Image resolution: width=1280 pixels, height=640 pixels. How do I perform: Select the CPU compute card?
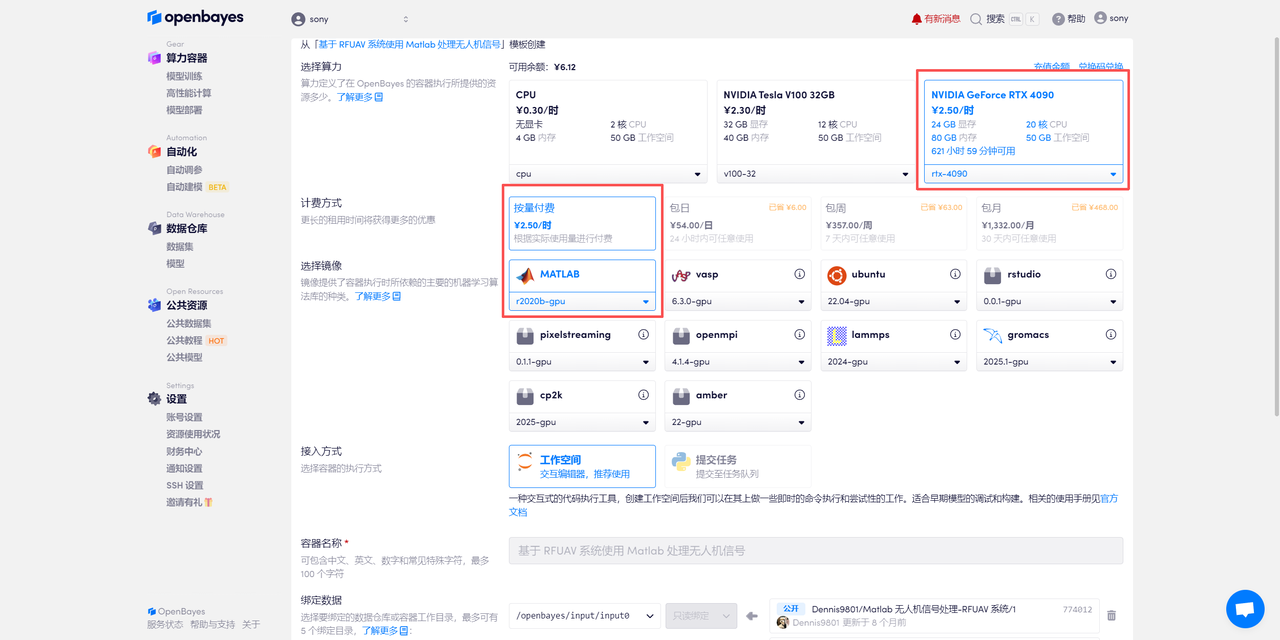[x=608, y=130]
